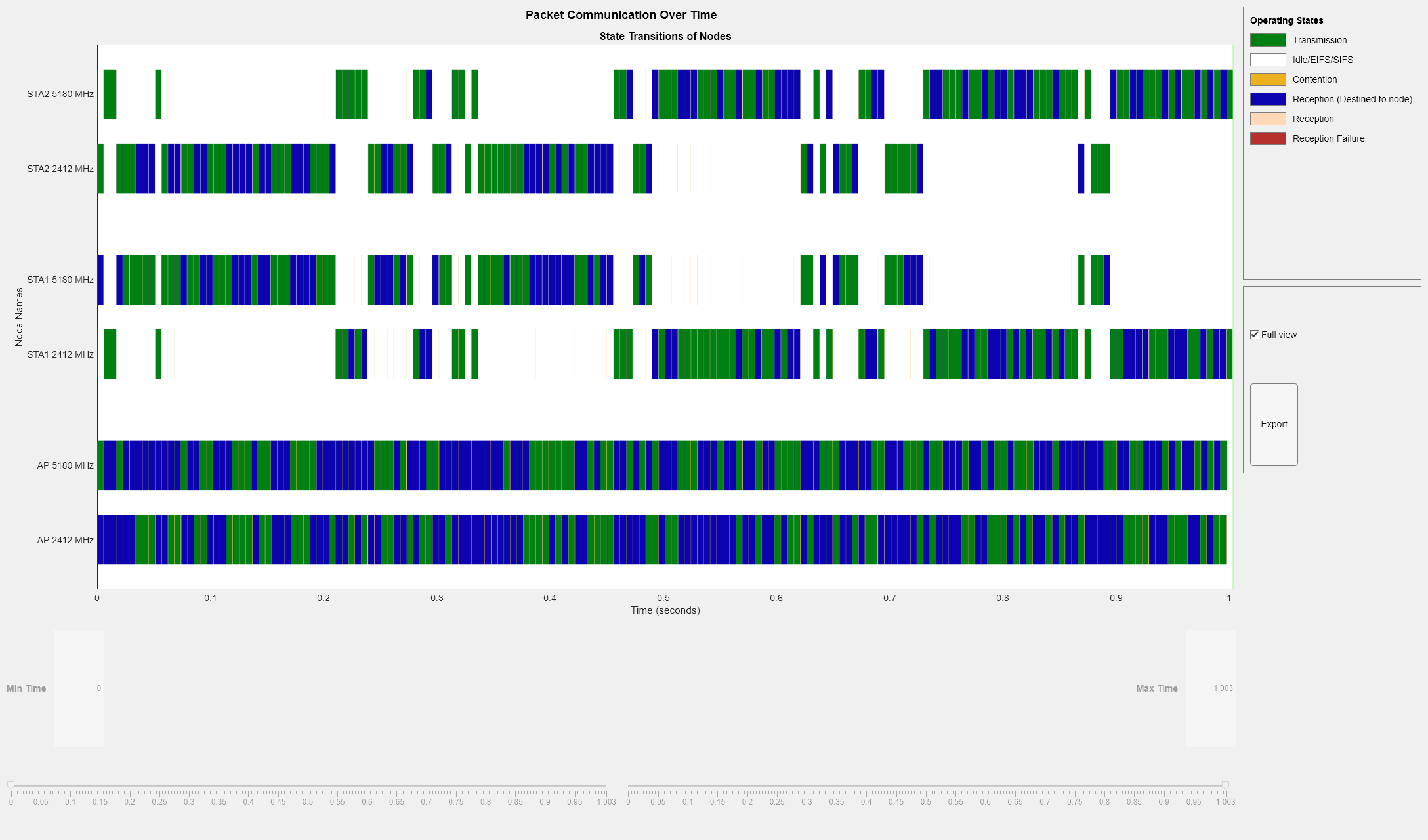
Task: Click the 0.9 tick on the time axis
Action: [1116, 598]
